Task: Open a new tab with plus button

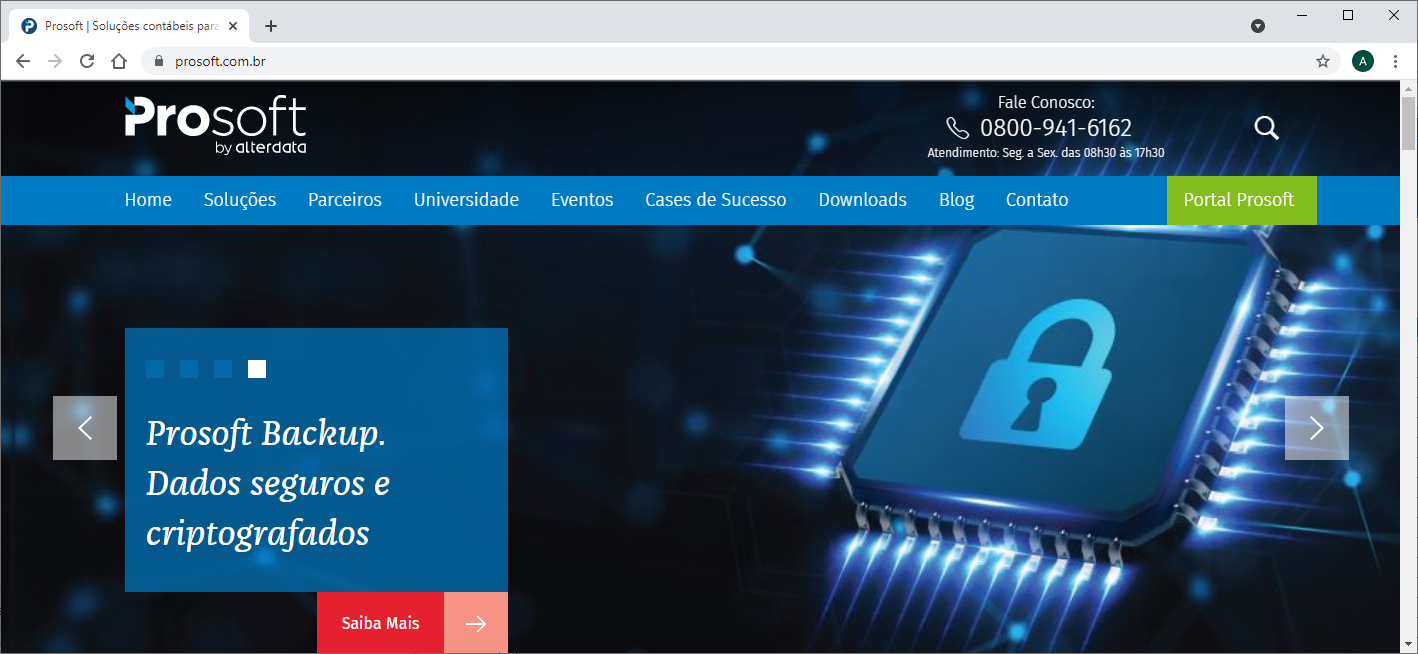Action: click(271, 26)
